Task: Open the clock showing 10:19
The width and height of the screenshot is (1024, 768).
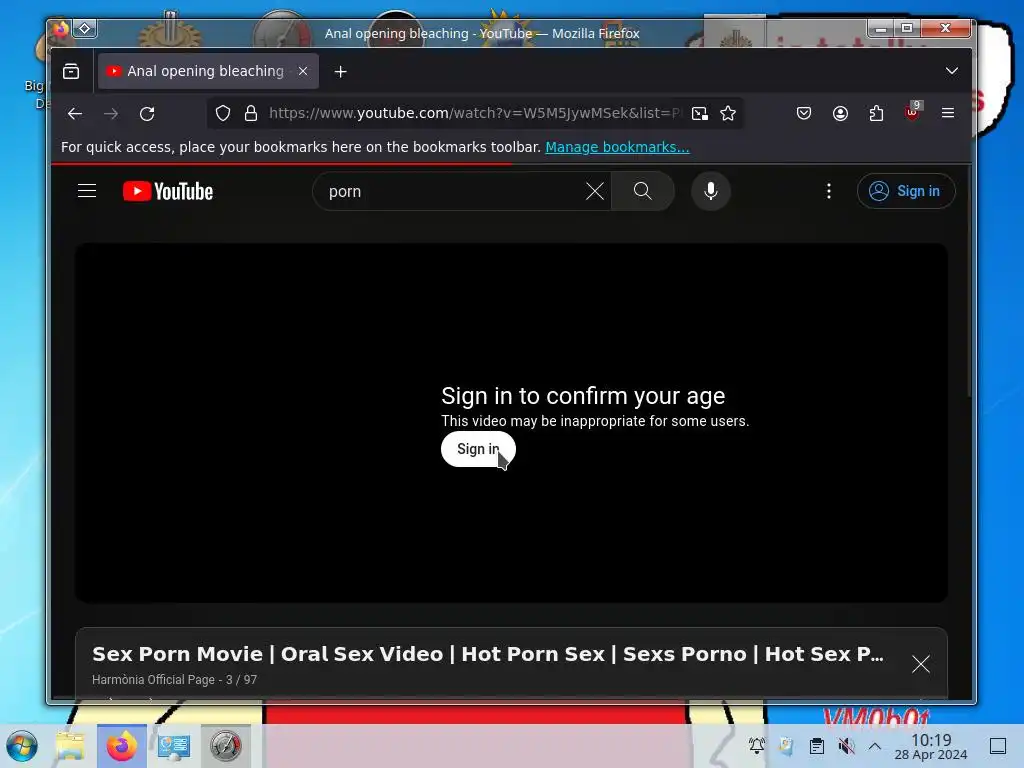Action: tap(931, 746)
